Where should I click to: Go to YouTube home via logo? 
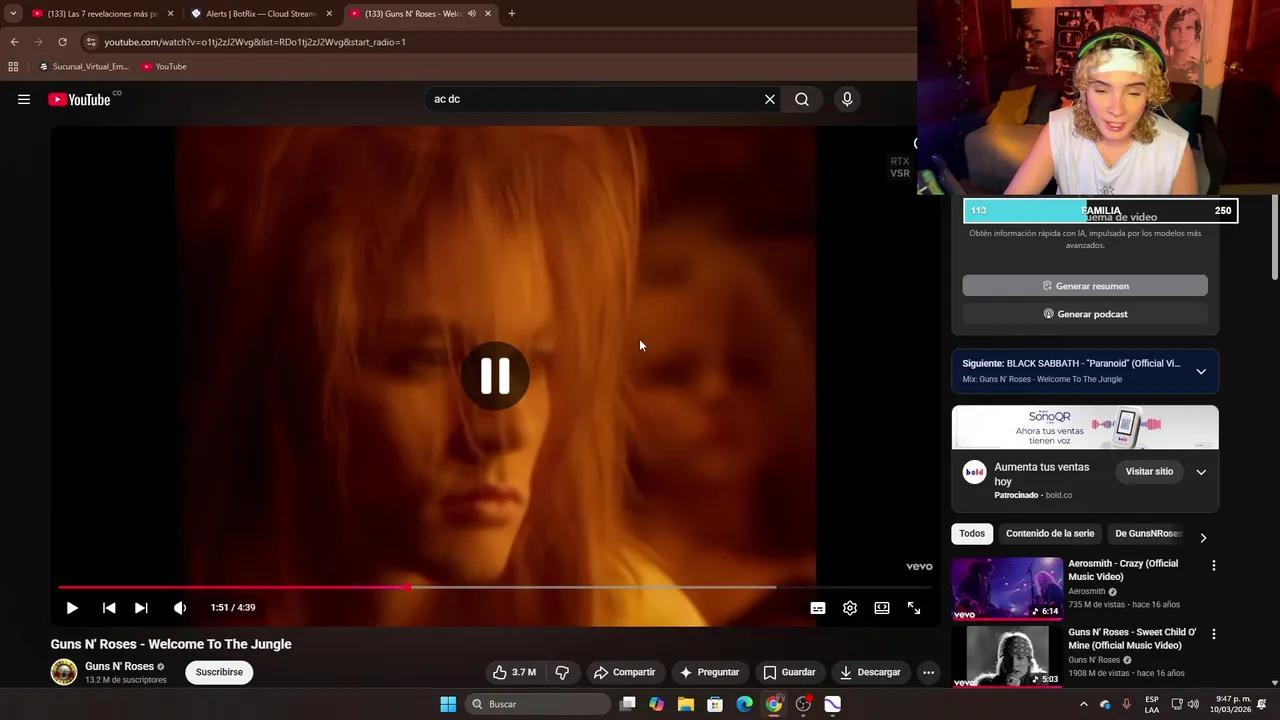[x=80, y=99]
